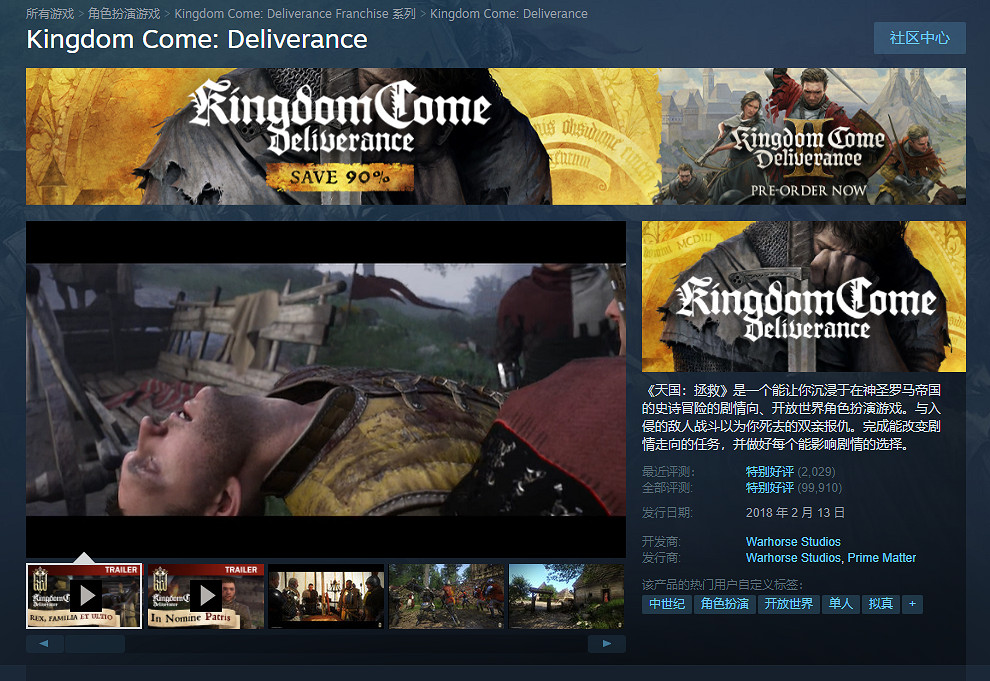990x681 pixels.
Task: Open the Prime Matter publisher link
Action: pyautogui.click(x=882, y=558)
